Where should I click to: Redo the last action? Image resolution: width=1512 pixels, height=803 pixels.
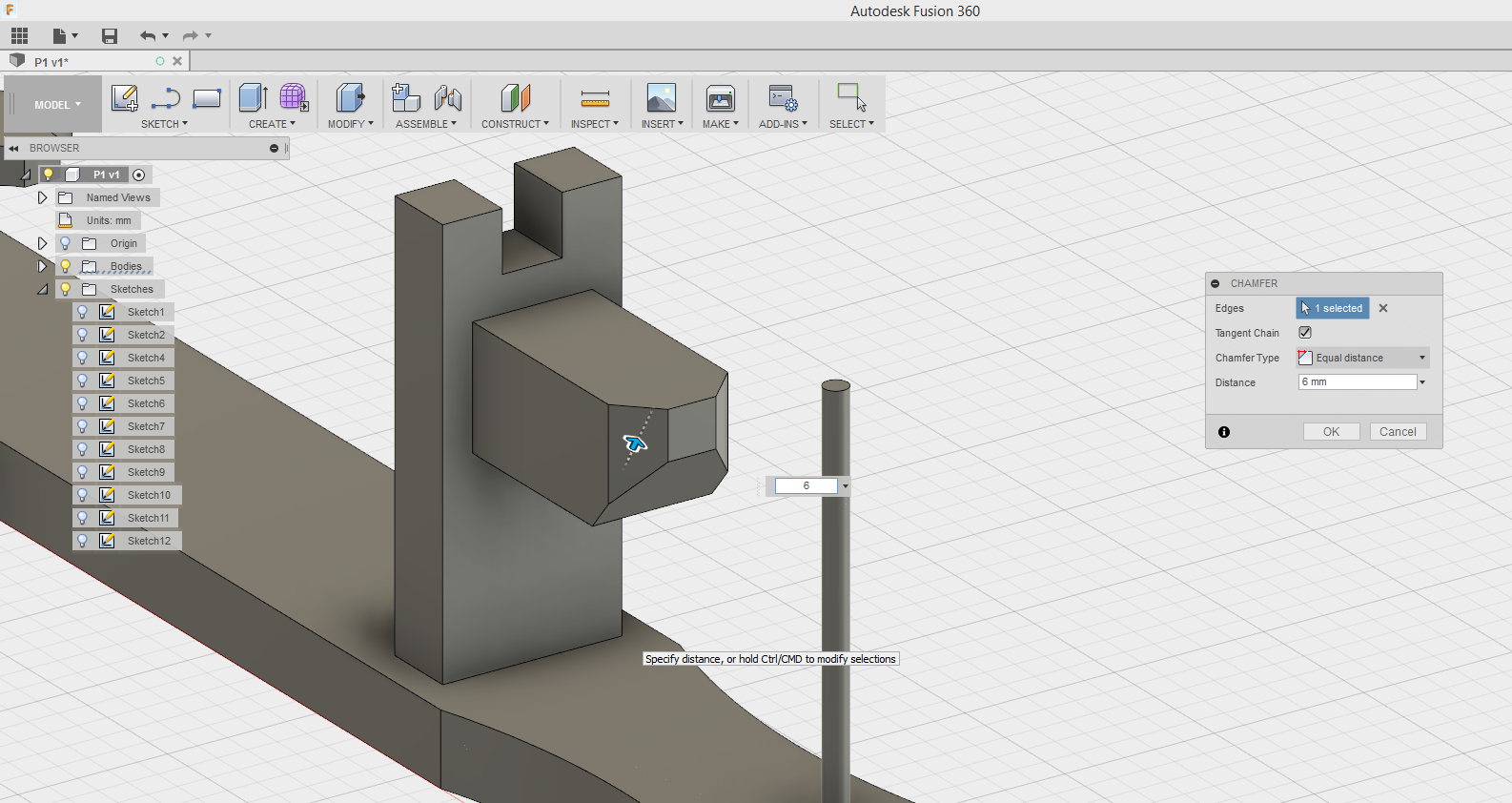click(x=191, y=36)
